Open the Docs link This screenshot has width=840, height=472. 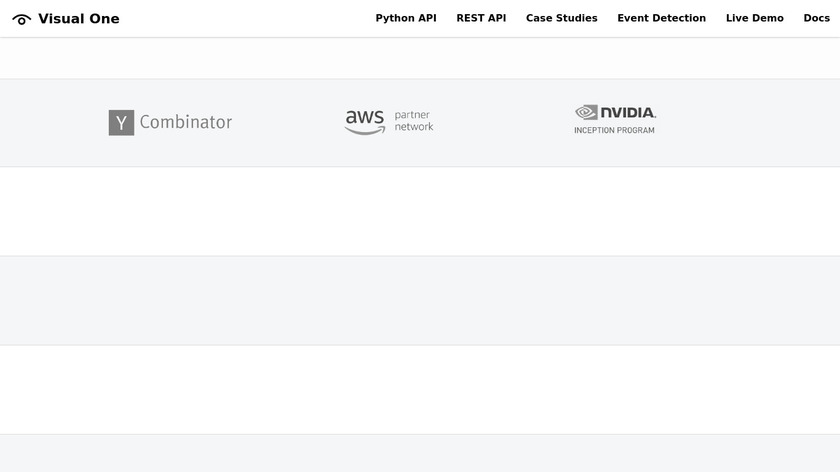click(816, 18)
